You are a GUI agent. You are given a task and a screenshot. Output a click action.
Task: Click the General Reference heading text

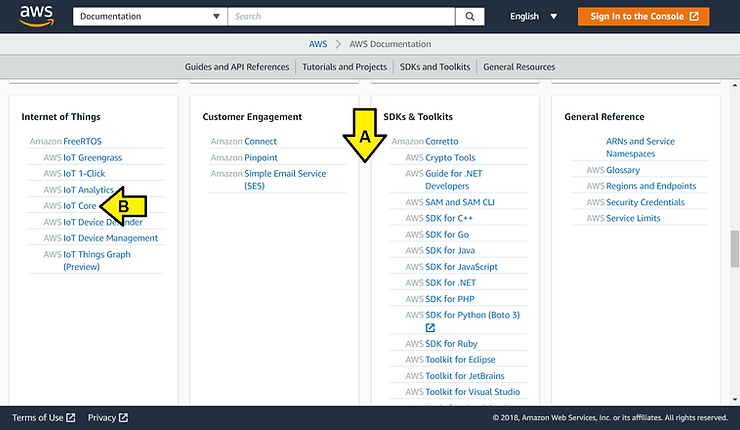604,117
